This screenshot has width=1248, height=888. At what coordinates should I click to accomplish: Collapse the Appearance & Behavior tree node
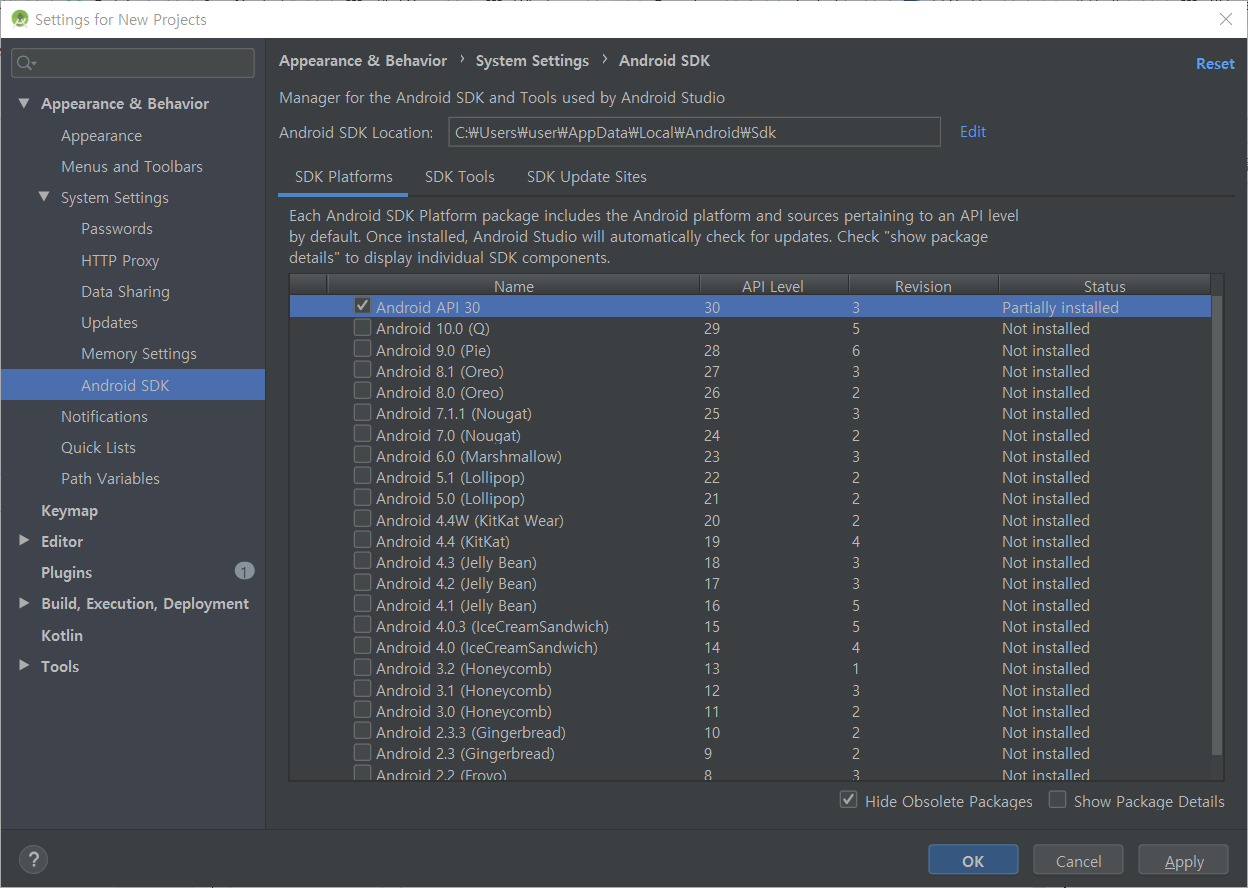pyautogui.click(x=24, y=103)
